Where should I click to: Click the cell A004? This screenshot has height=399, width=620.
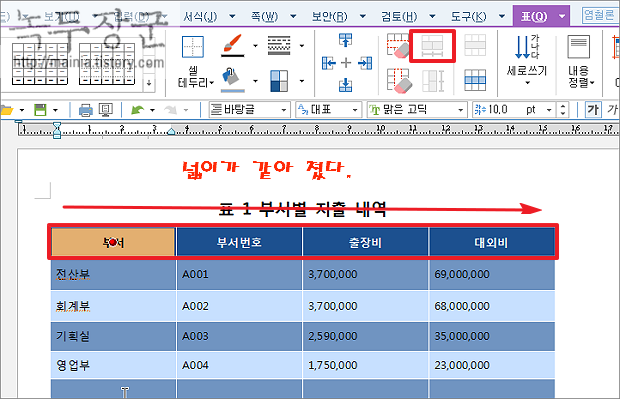coord(239,365)
